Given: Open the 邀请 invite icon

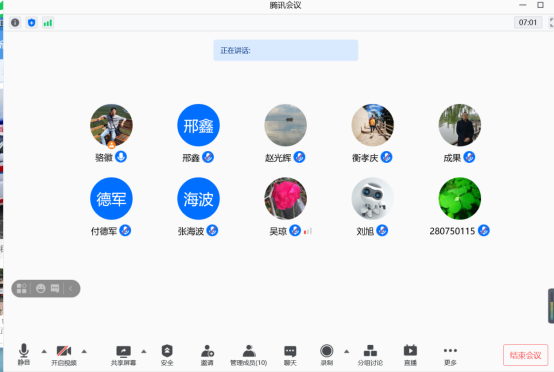Looking at the screenshot, I should tap(207, 355).
